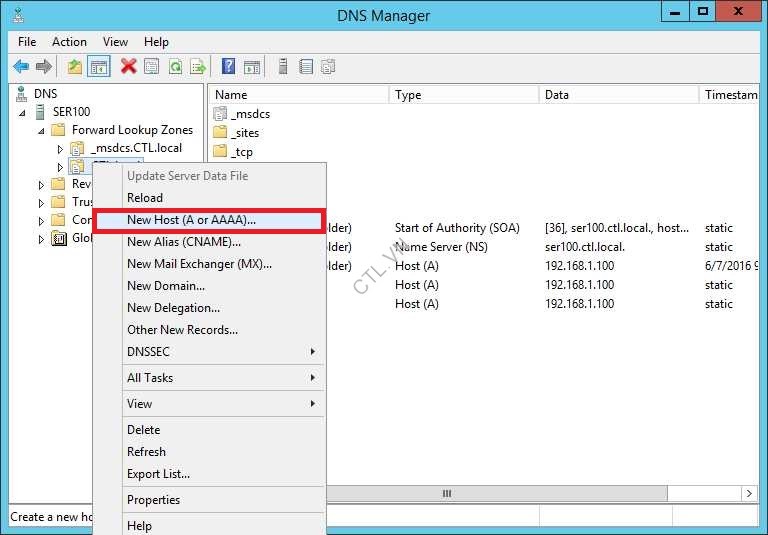The width and height of the screenshot is (768, 535).
Task: Open the Action menu in menu bar
Action: coord(69,42)
